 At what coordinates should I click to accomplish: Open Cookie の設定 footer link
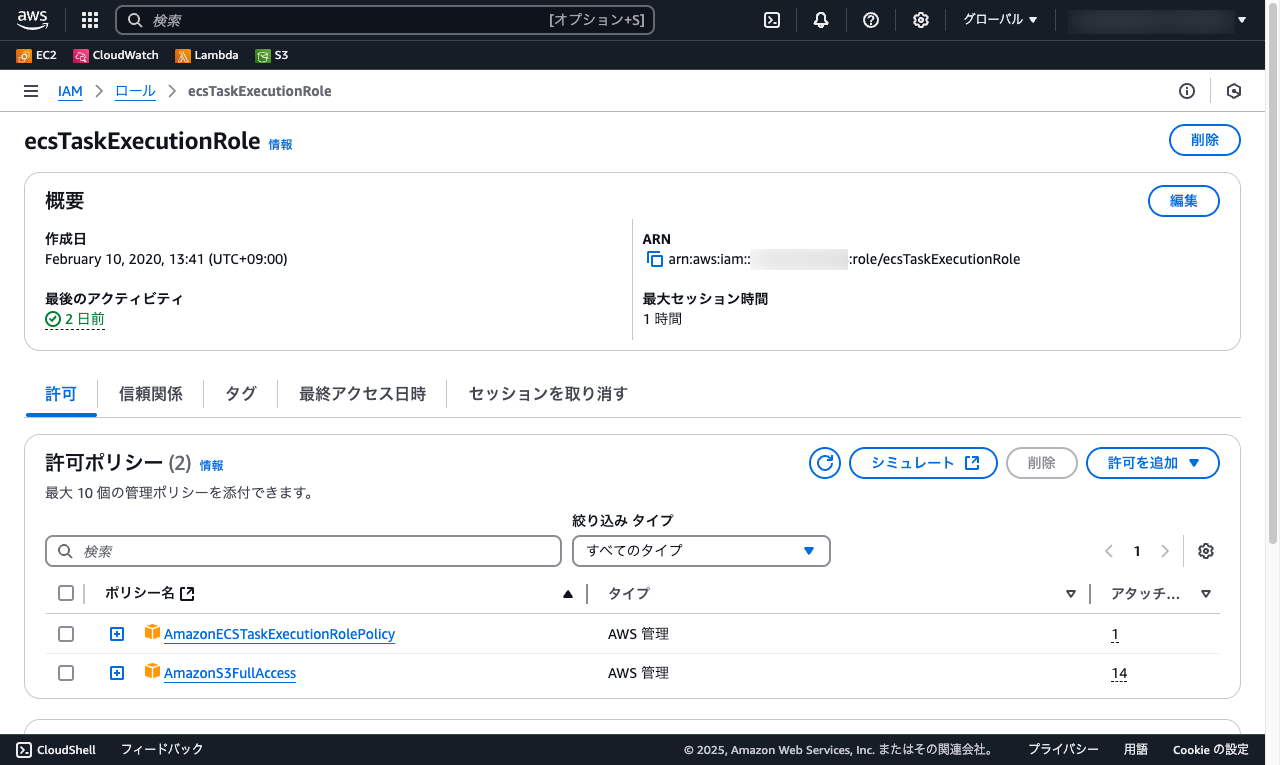[1210, 749]
